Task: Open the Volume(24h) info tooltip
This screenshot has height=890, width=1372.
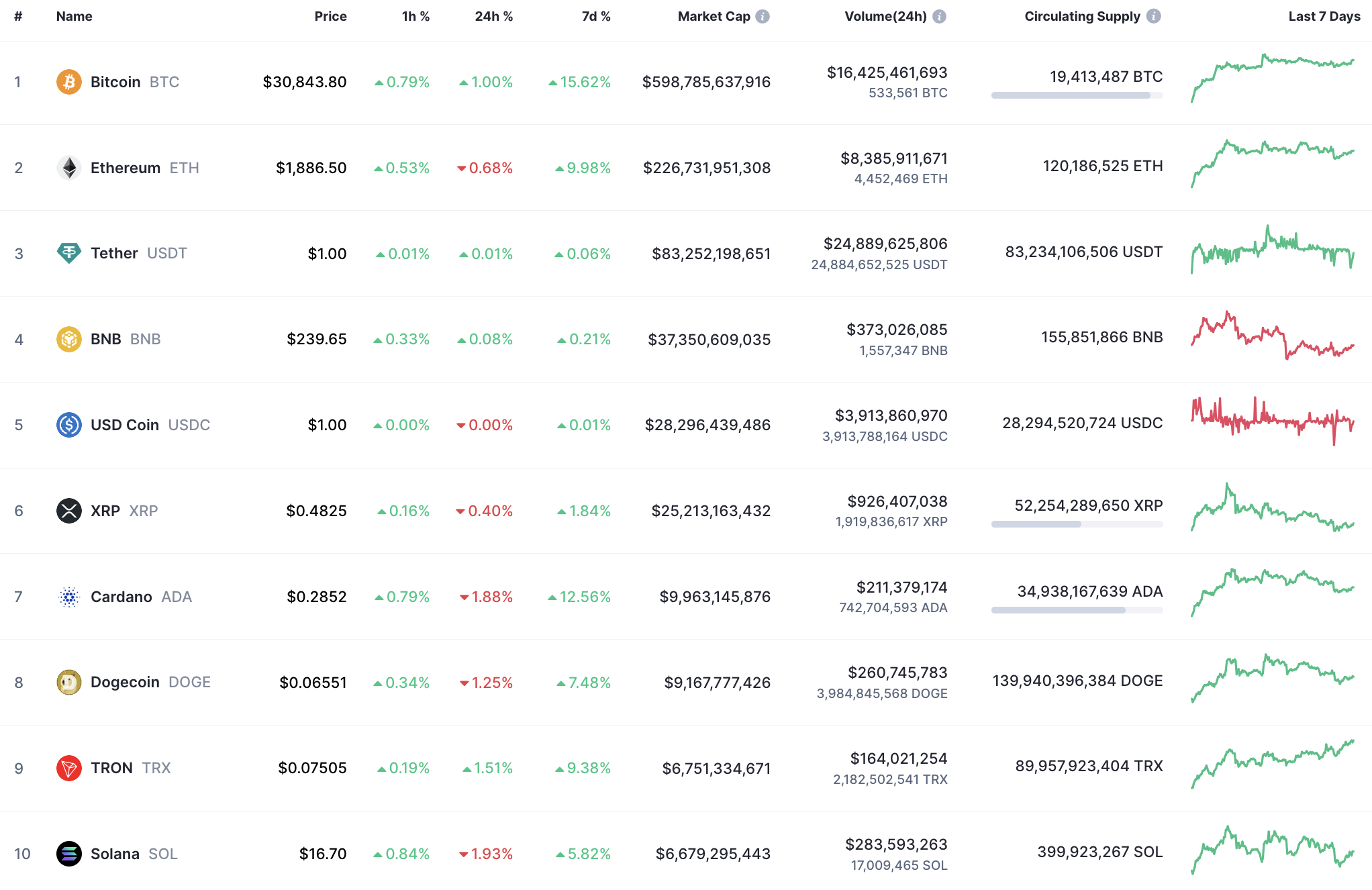Action: tap(940, 16)
